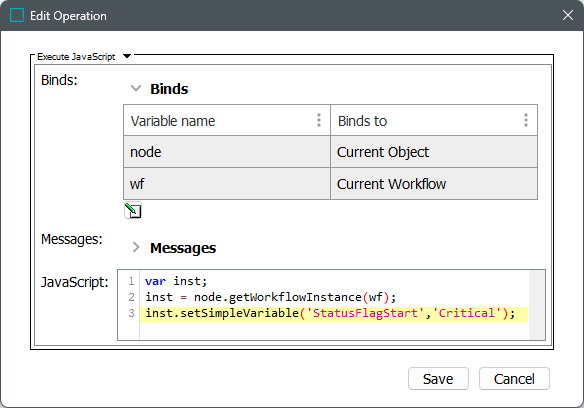
Task: Expand the Messages section
Action: tap(136, 247)
